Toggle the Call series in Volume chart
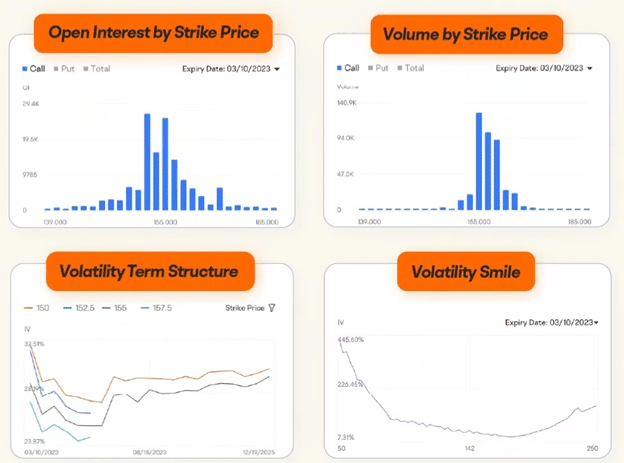Screen dimensions: 624x463 click(x=347, y=69)
